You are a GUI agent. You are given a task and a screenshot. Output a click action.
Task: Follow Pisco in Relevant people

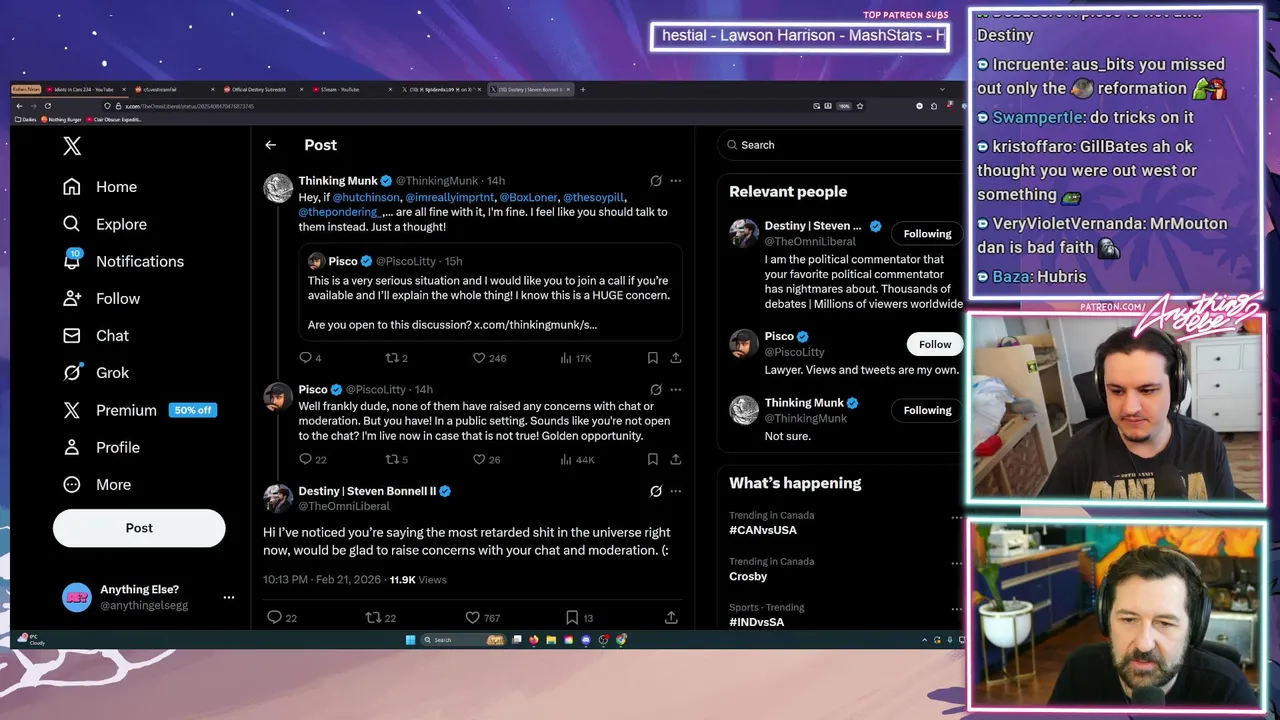tap(935, 344)
